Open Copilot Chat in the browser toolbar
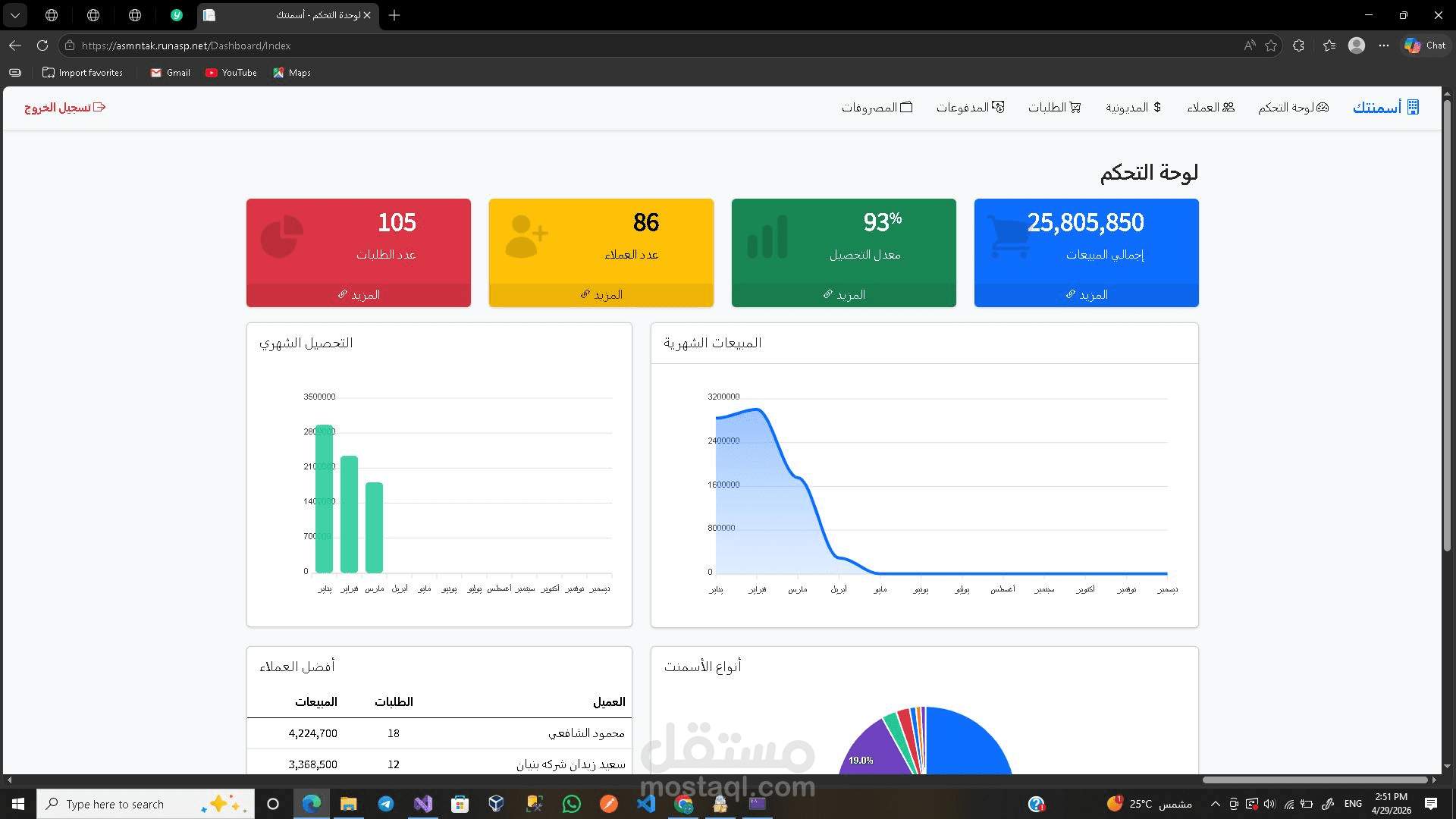 click(x=1425, y=45)
